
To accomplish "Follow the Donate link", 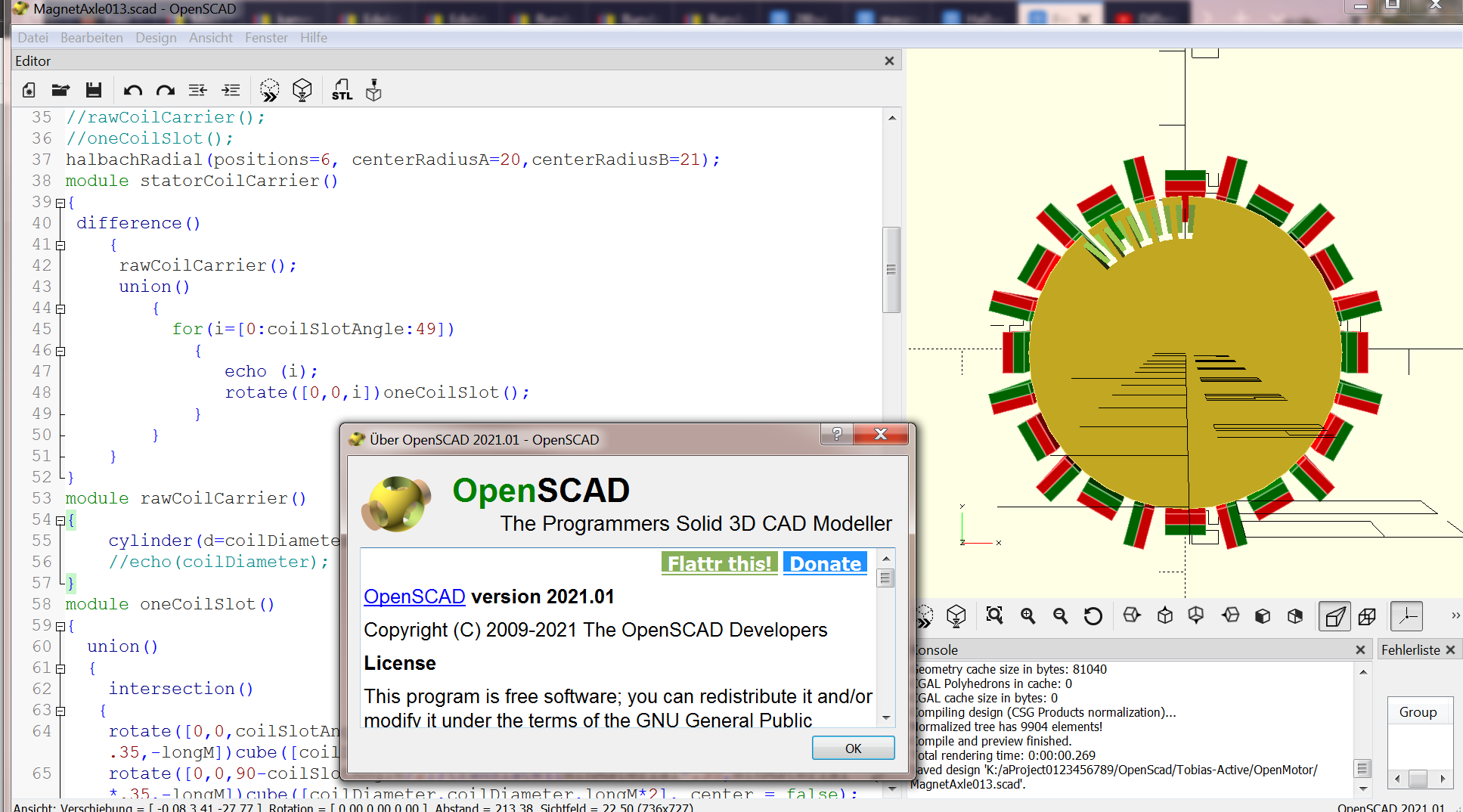I will pos(825,564).
